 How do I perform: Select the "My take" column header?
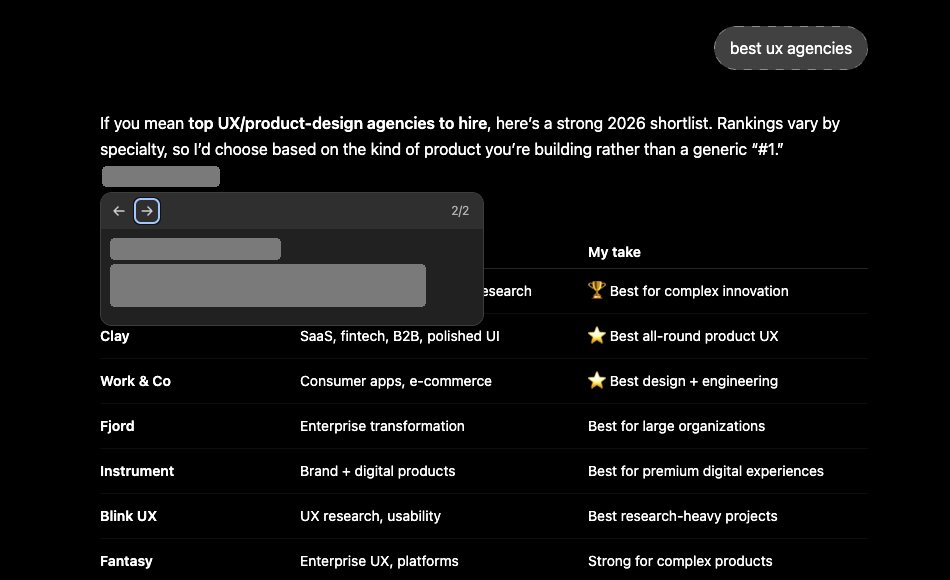(x=614, y=252)
